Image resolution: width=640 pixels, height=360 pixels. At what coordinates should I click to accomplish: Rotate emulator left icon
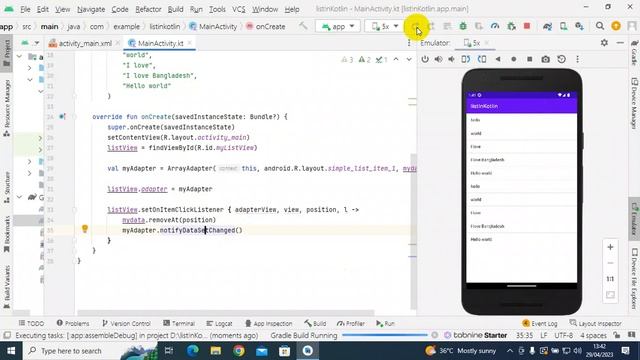[x=466, y=59]
